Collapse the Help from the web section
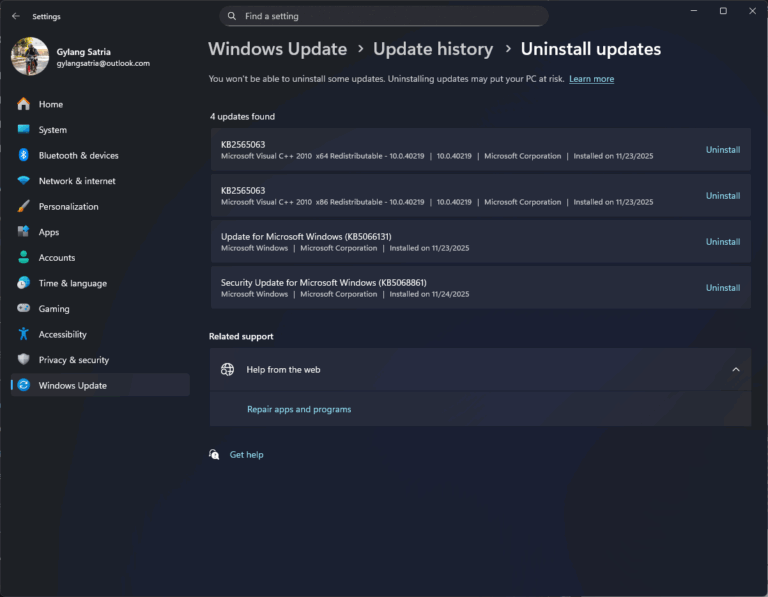This screenshot has height=597, width=768. click(x=735, y=370)
